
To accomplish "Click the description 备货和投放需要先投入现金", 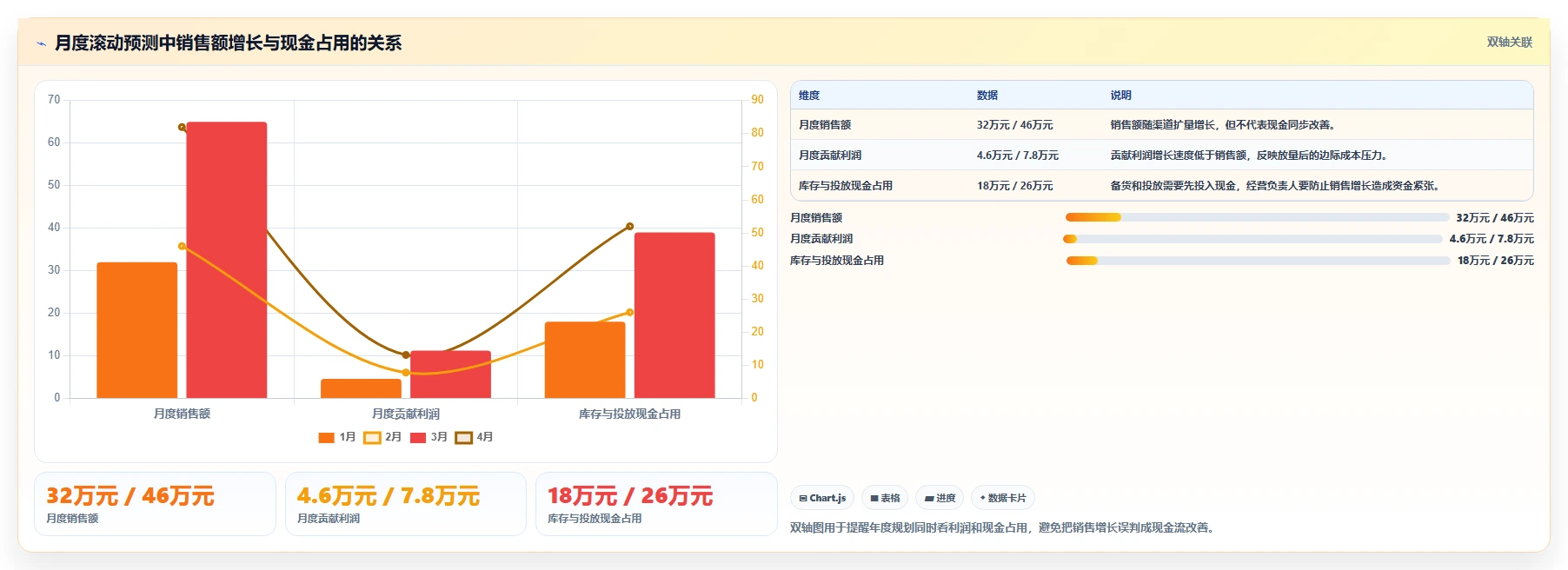I will click(x=1277, y=186).
